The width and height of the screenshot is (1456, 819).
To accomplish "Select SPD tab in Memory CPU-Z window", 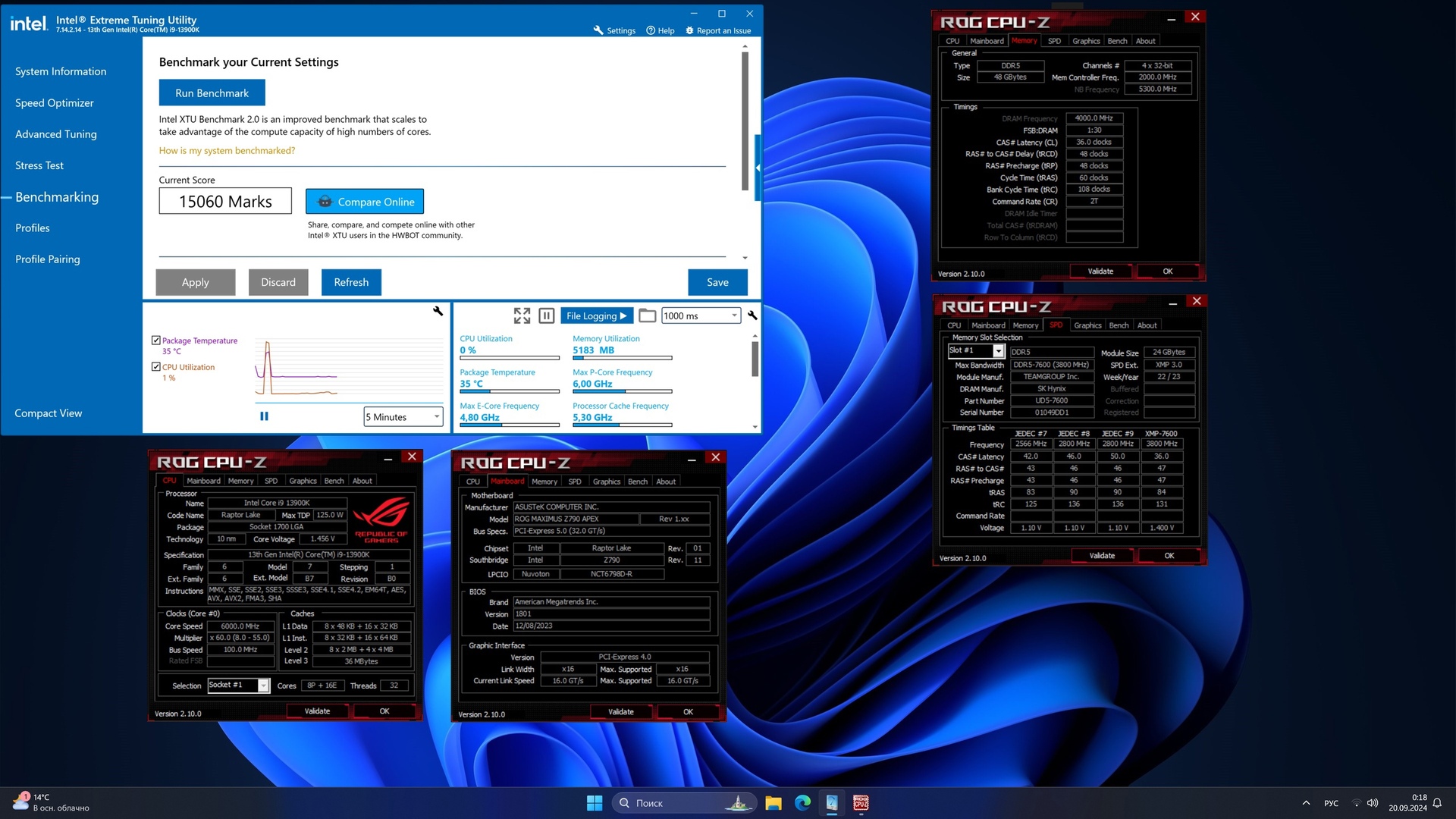I will coord(1054,41).
